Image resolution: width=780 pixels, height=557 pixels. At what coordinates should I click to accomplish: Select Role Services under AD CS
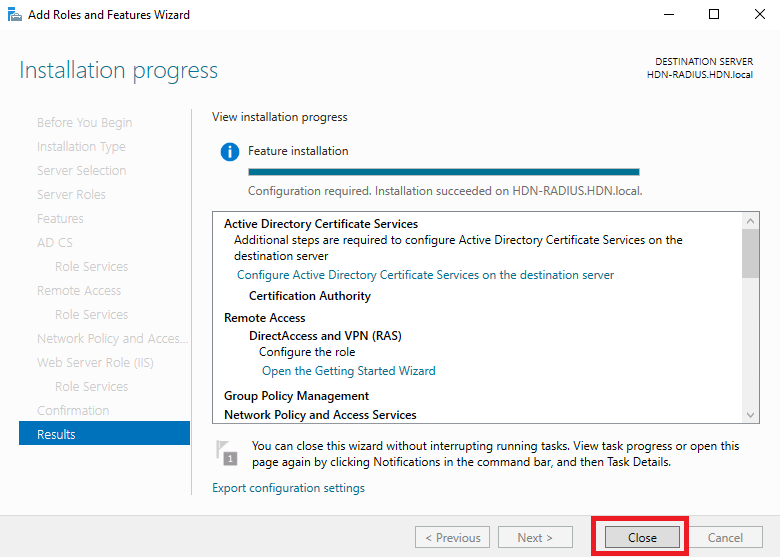click(x=92, y=267)
